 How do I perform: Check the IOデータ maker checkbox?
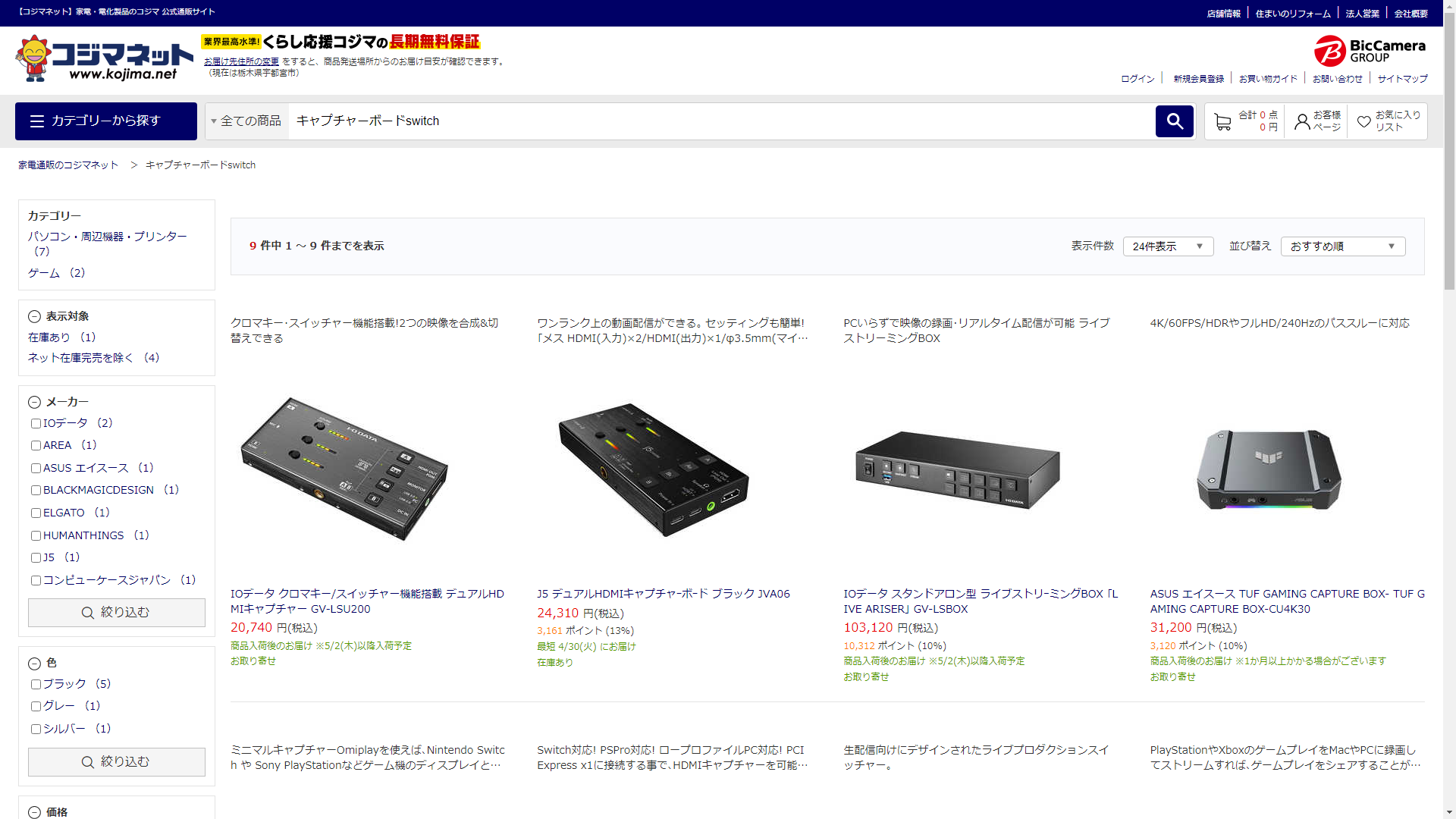36,424
